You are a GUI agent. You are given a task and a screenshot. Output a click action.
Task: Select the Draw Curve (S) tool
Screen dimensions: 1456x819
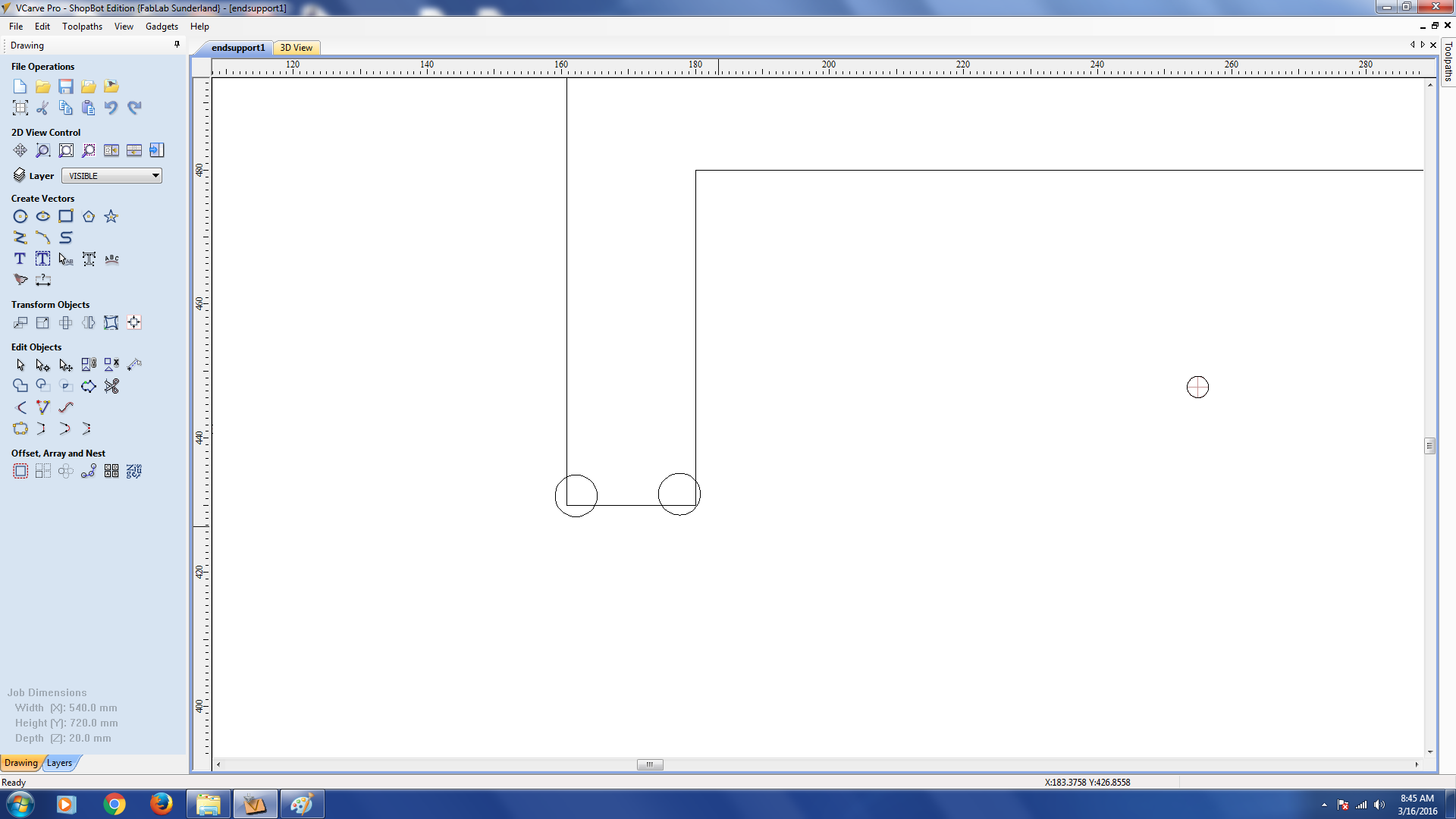pos(66,238)
